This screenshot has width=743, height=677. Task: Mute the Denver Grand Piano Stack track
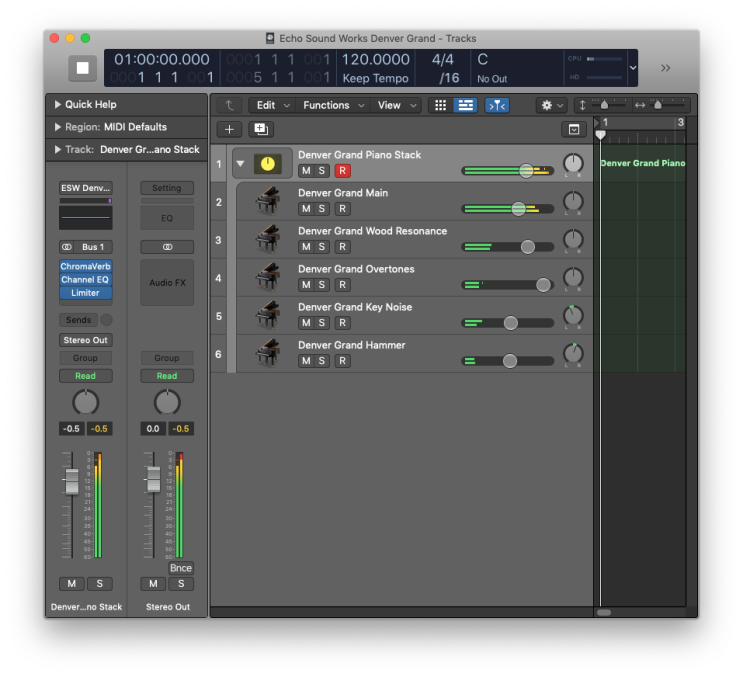coord(306,171)
